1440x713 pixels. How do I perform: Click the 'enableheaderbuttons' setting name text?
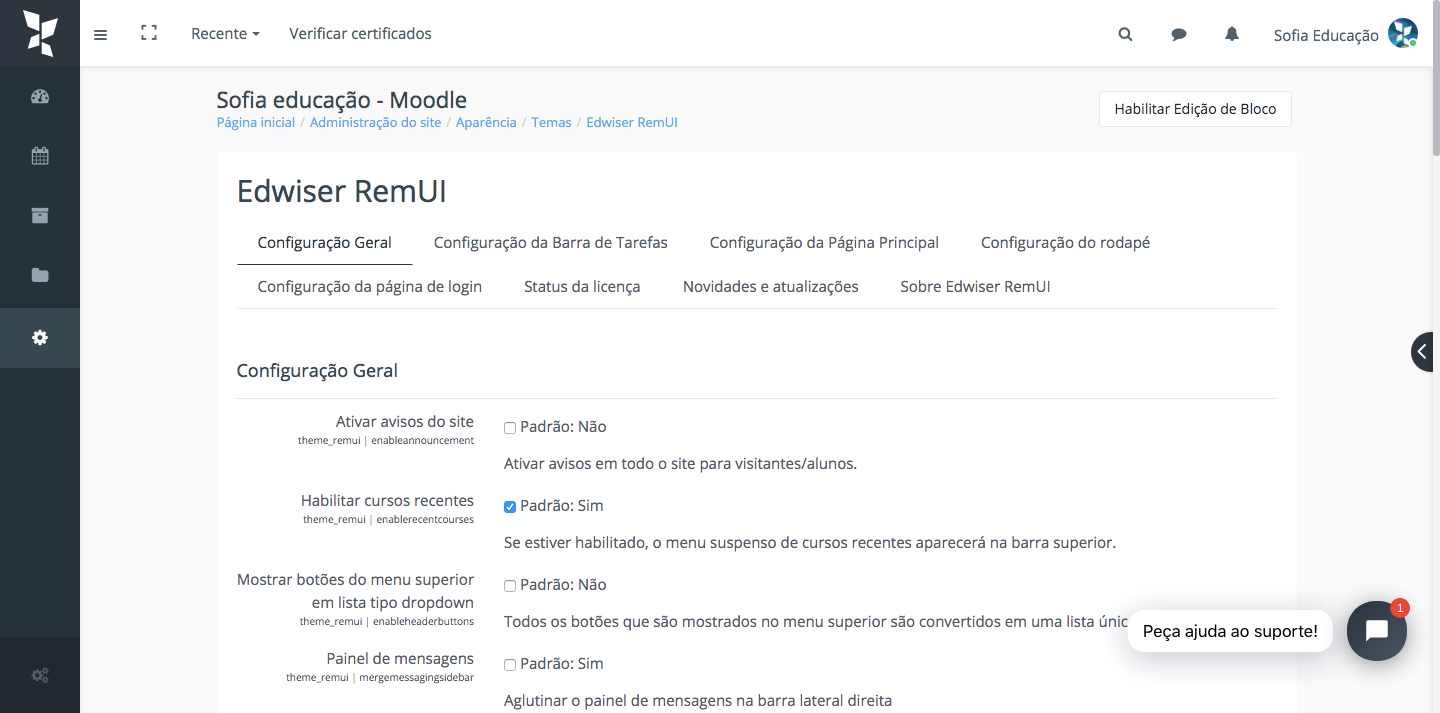click(x=423, y=622)
